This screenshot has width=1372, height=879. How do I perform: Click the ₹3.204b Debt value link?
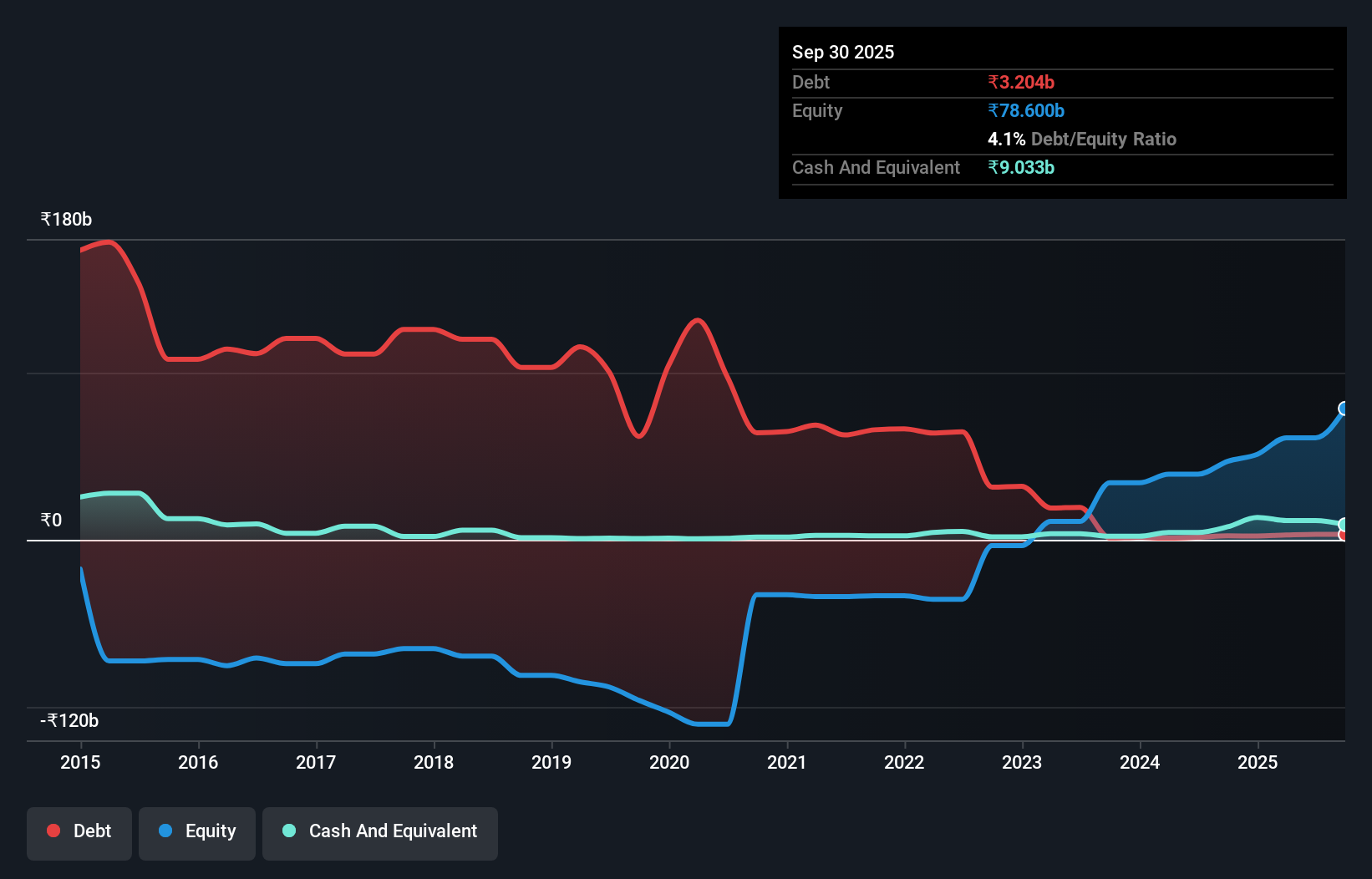coord(1021,83)
